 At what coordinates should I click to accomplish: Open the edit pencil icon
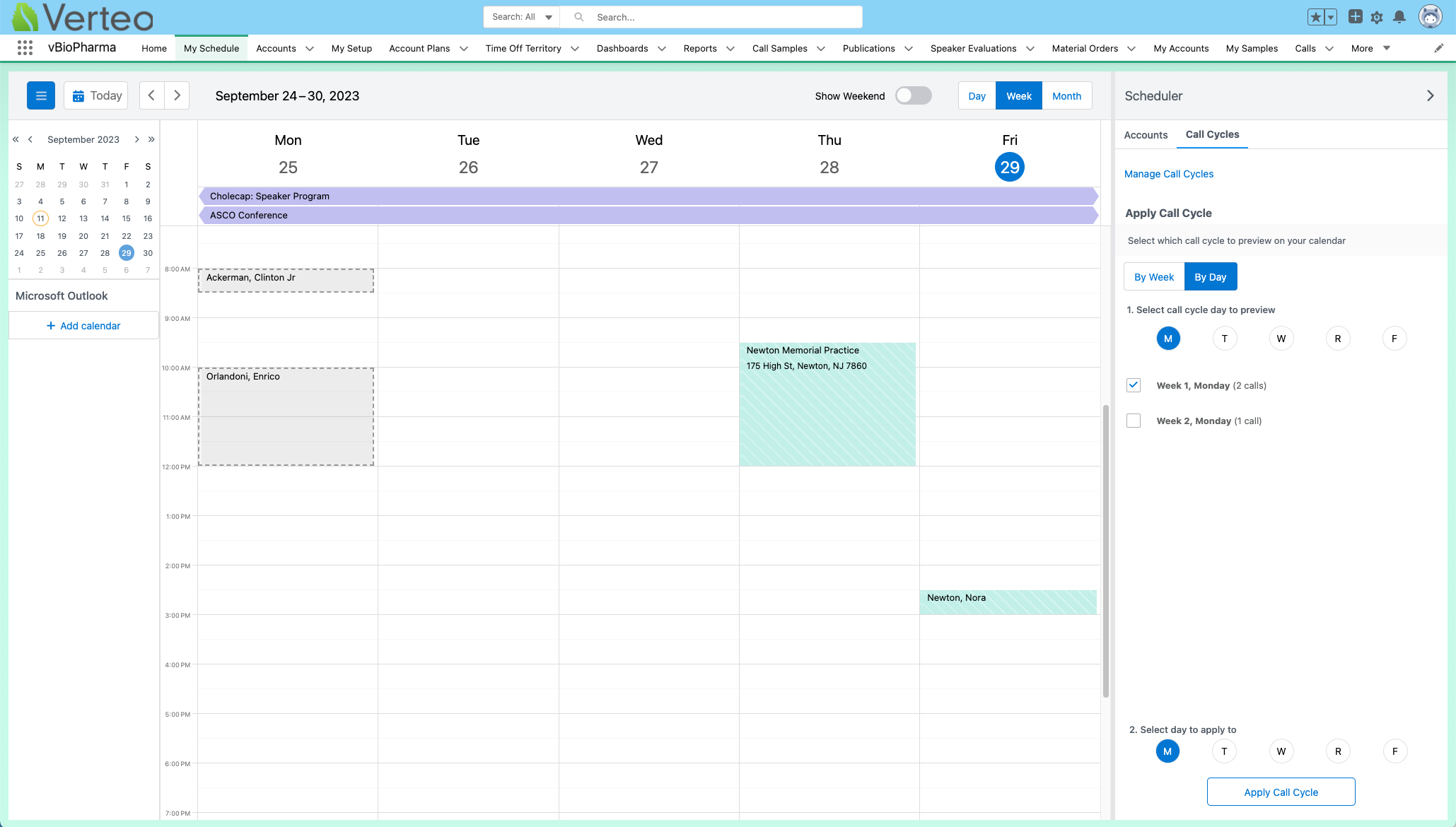click(1438, 47)
